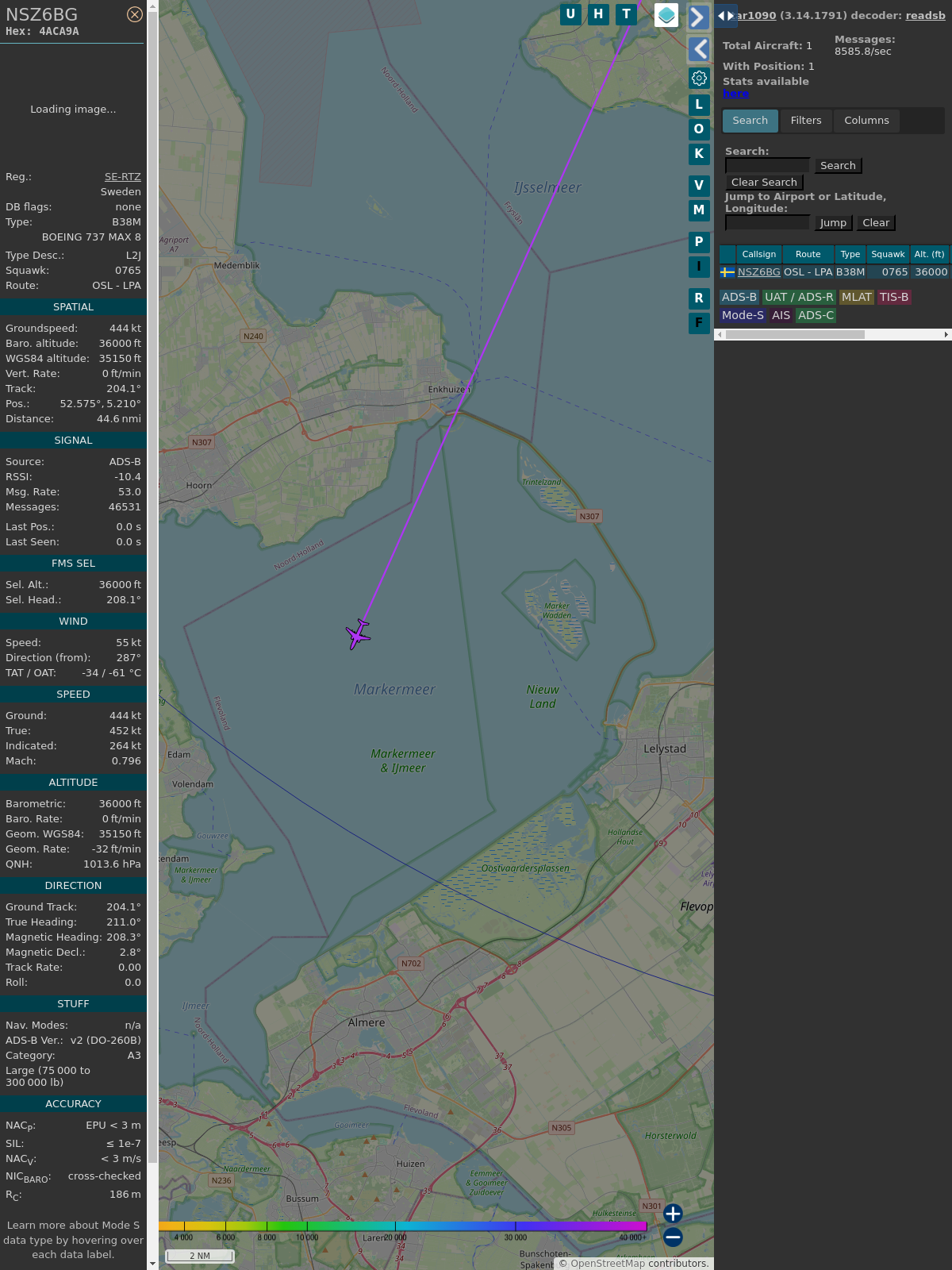Click the info panel scrollbar up arrow
The image size is (952, 1270).
pyautogui.click(x=152, y=6)
